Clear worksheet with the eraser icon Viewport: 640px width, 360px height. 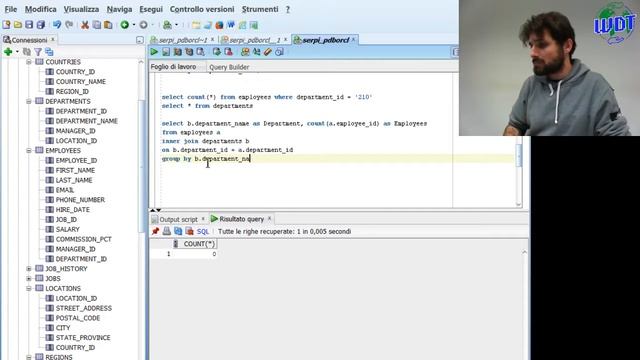268,52
